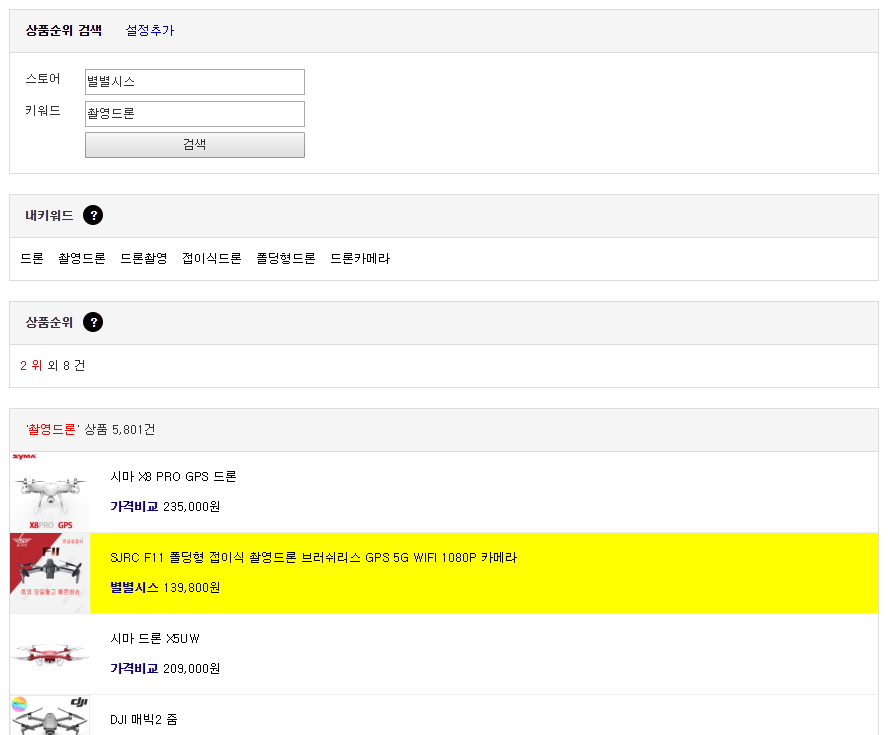This screenshot has width=888, height=735.
Task: Open the SJRC F11 drone thumbnail
Action: pyautogui.click(x=50, y=573)
